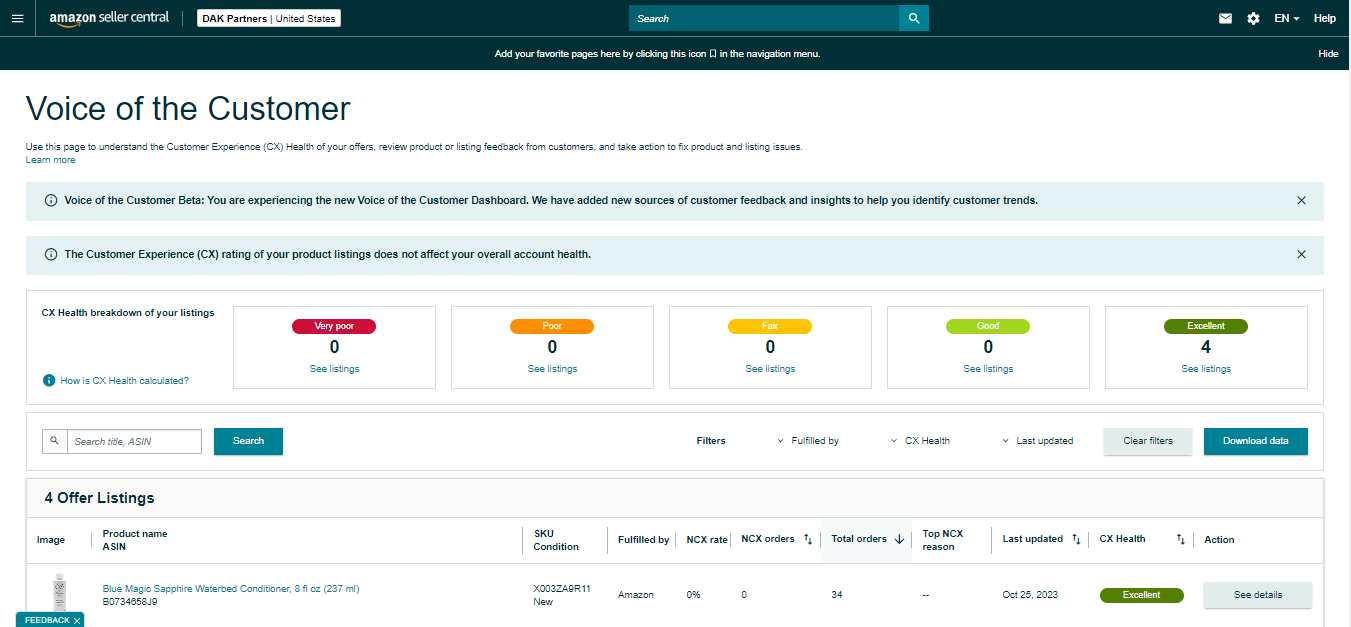The height and width of the screenshot is (627, 1351).
Task: See listings under Excellent
Action: (x=1206, y=369)
